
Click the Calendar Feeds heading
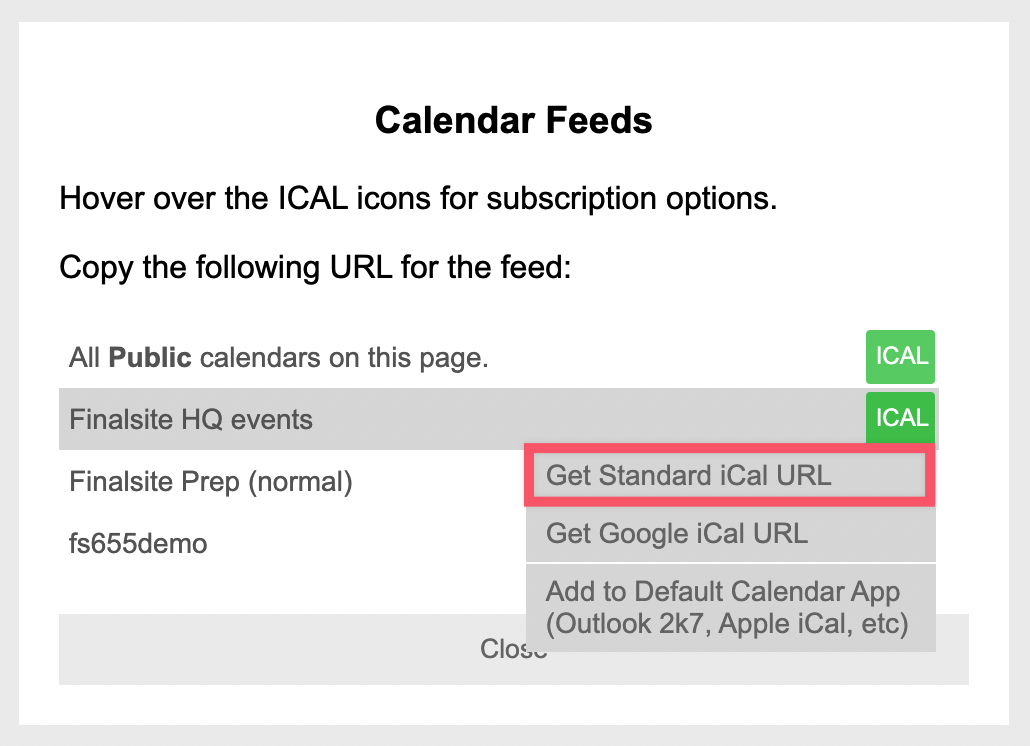(514, 121)
